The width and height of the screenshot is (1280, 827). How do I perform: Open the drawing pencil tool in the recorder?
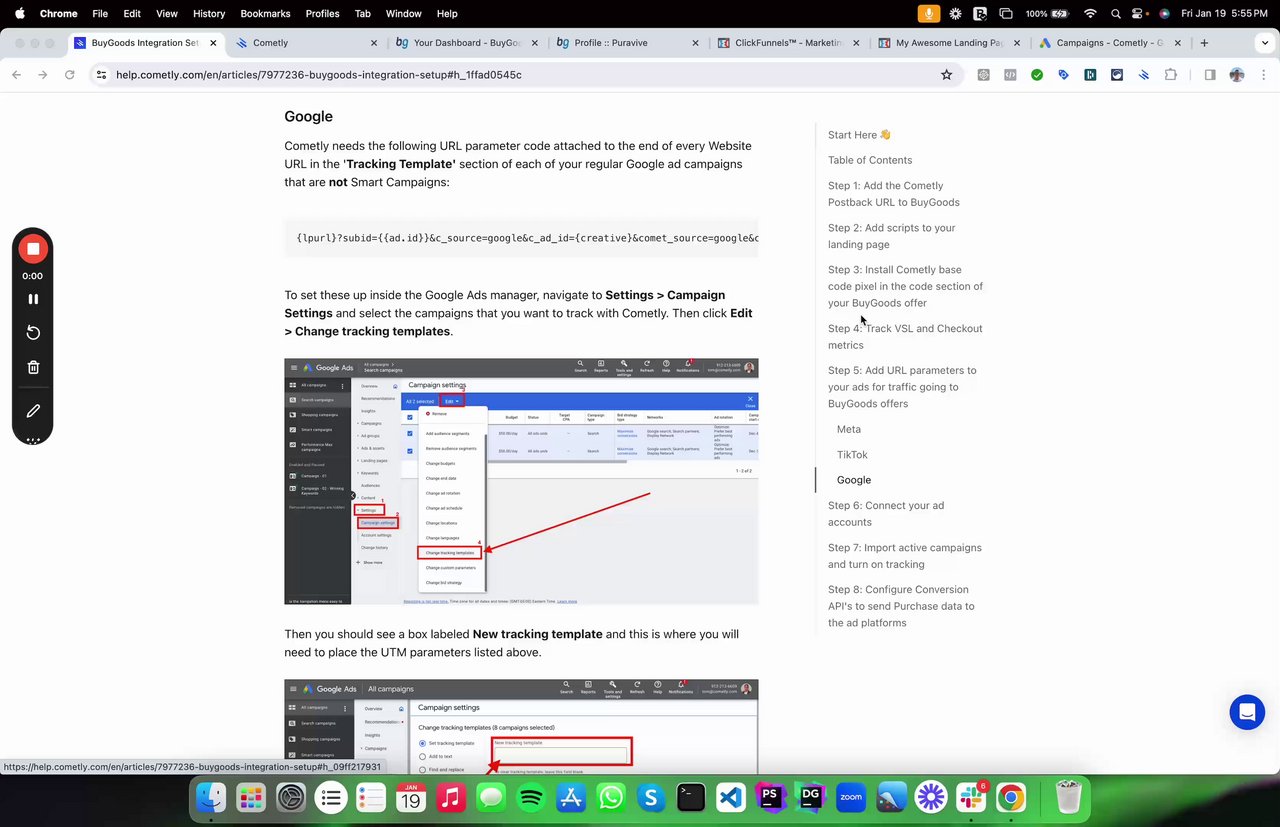tap(33, 411)
